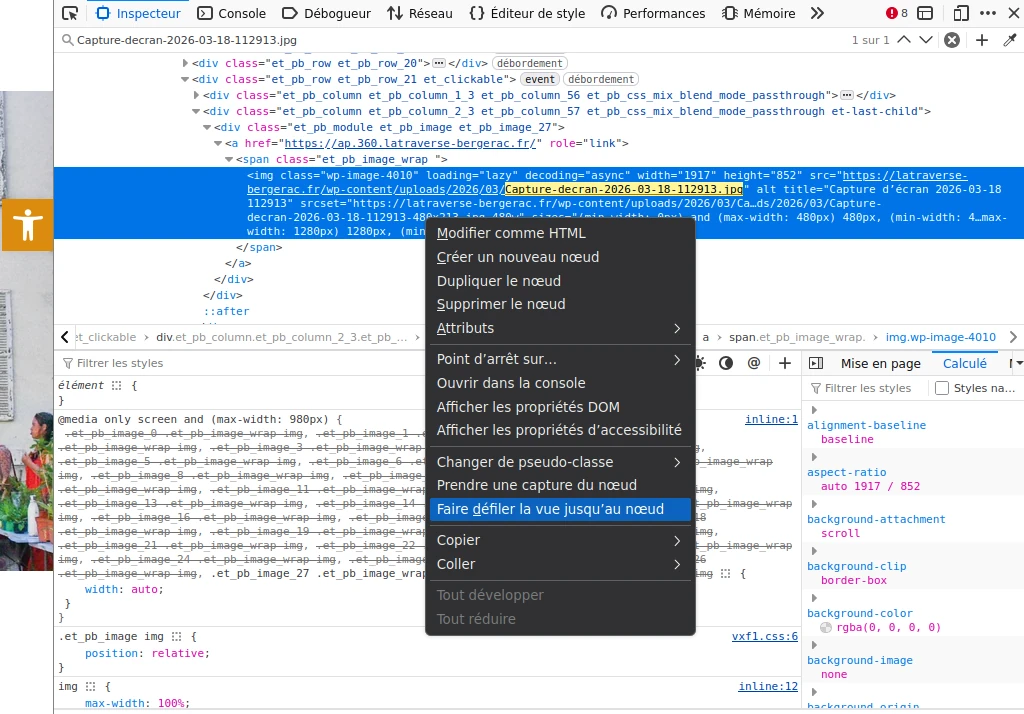The height and width of the screenshot is (714, 1024).
Task: Add a new node with plus icon
Action: pyautogui.click(x=982, y=40)
